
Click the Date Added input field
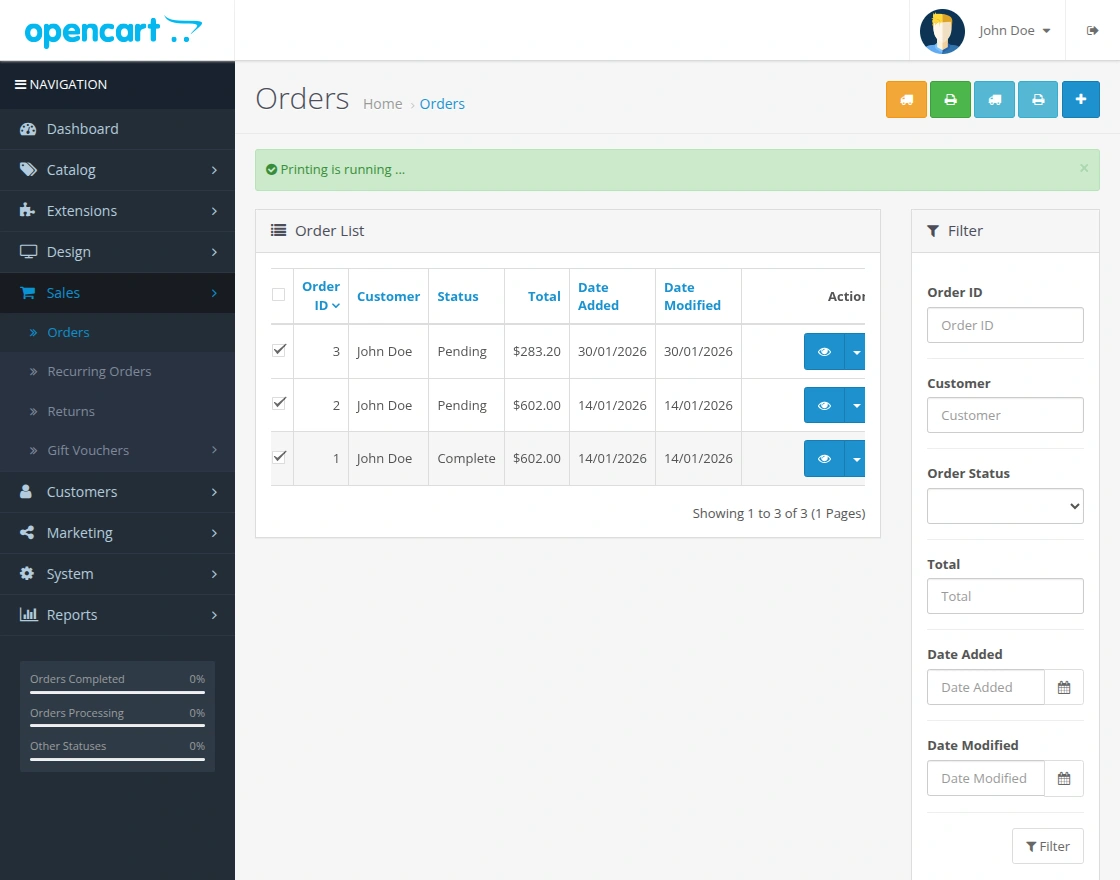coord(986,687)
